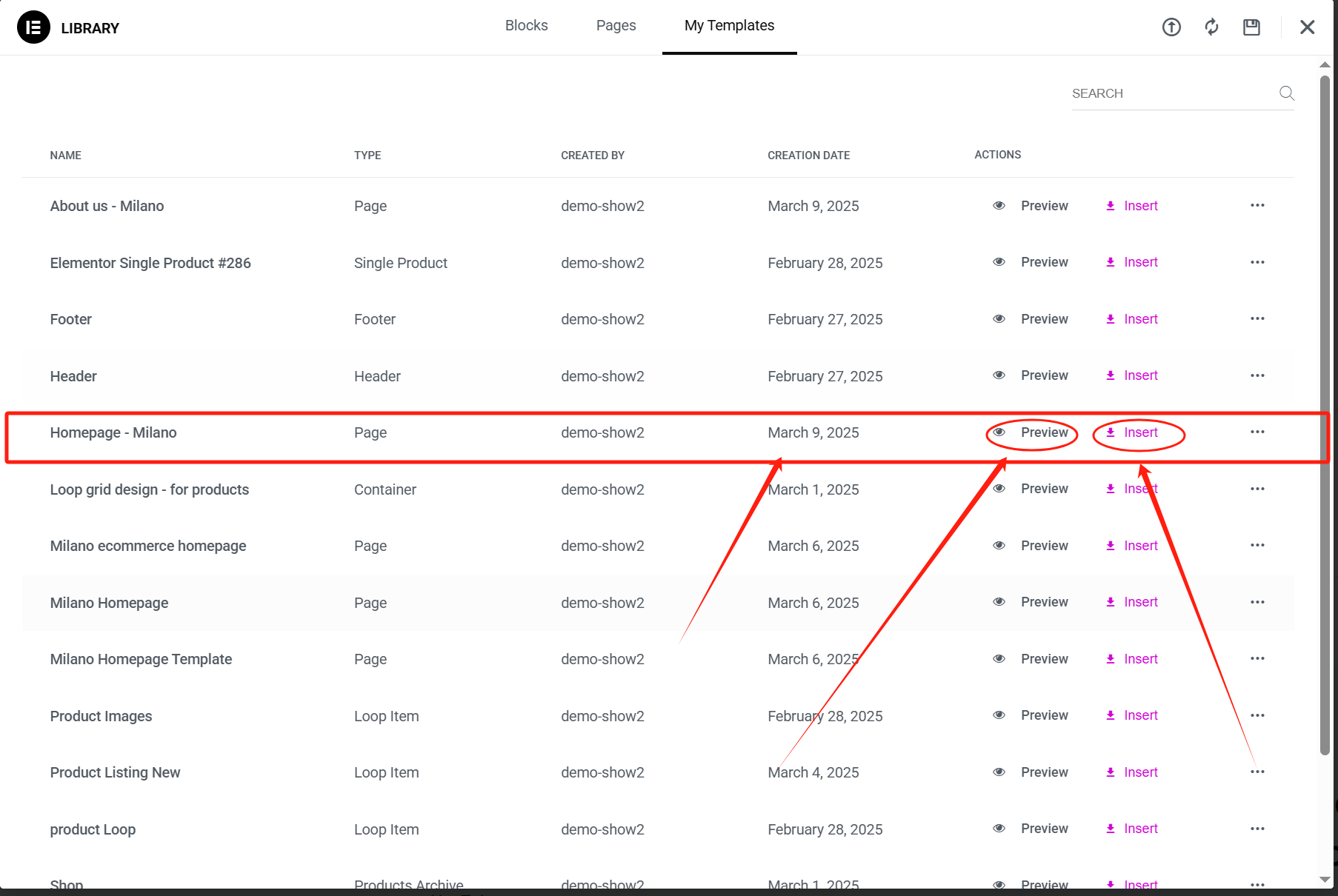Insert the Homepage - Milano template
The image size is (1338, 896).
1139,432
